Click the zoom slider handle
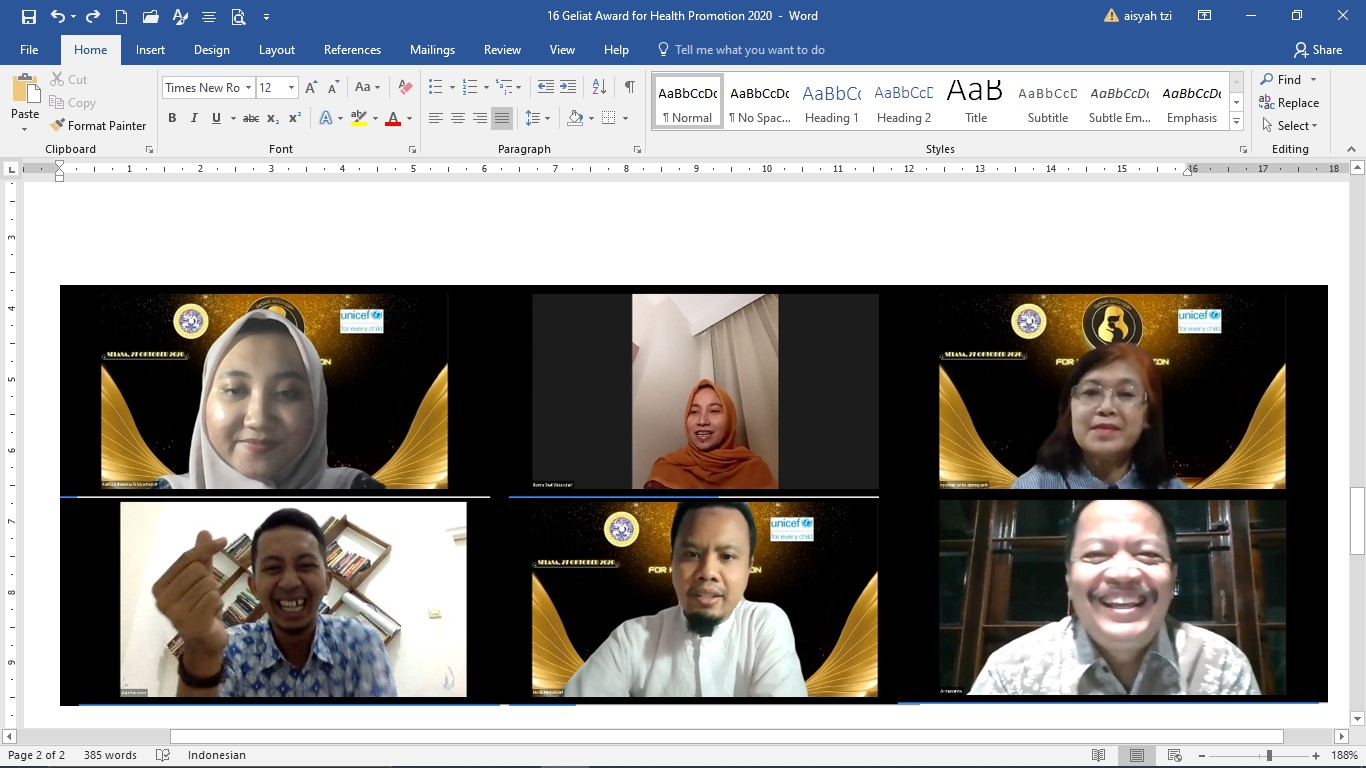The height and width of the screenshot is (768, 1366). [1270, 755]
